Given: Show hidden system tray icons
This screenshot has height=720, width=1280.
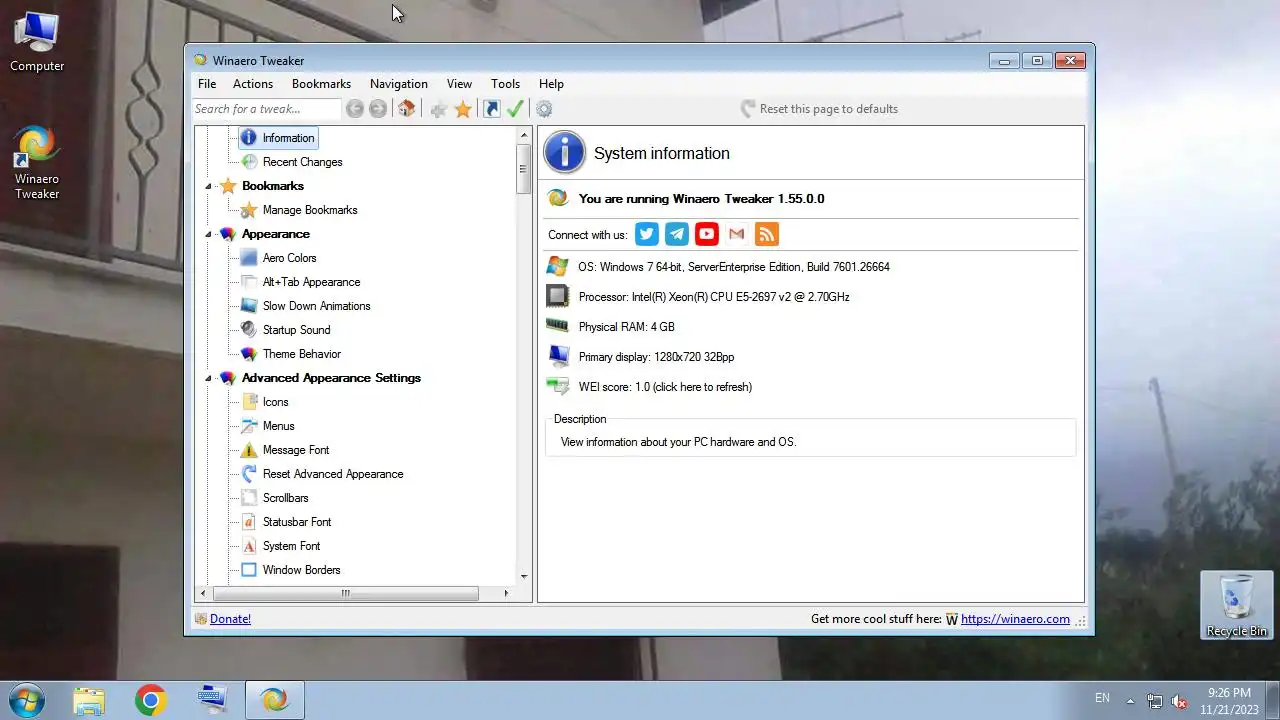Looking at the screenshot, I should 1130,701.
